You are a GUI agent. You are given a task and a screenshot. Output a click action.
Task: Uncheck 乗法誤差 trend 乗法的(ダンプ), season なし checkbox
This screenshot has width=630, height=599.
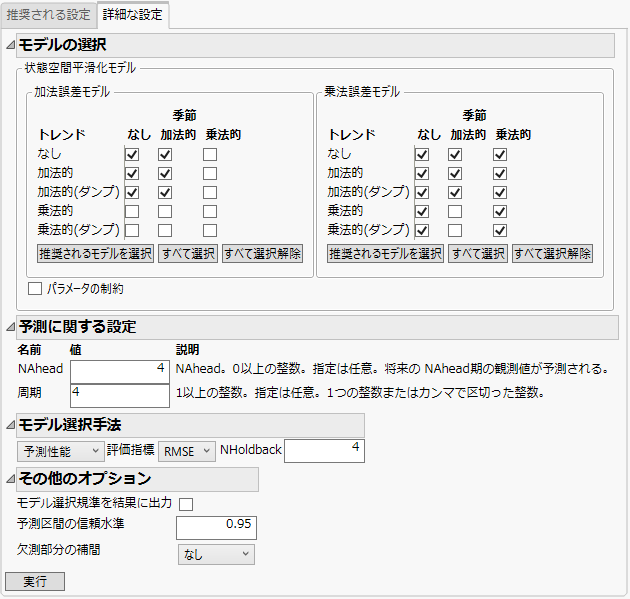pyautogui.click(x=422, y=231)
